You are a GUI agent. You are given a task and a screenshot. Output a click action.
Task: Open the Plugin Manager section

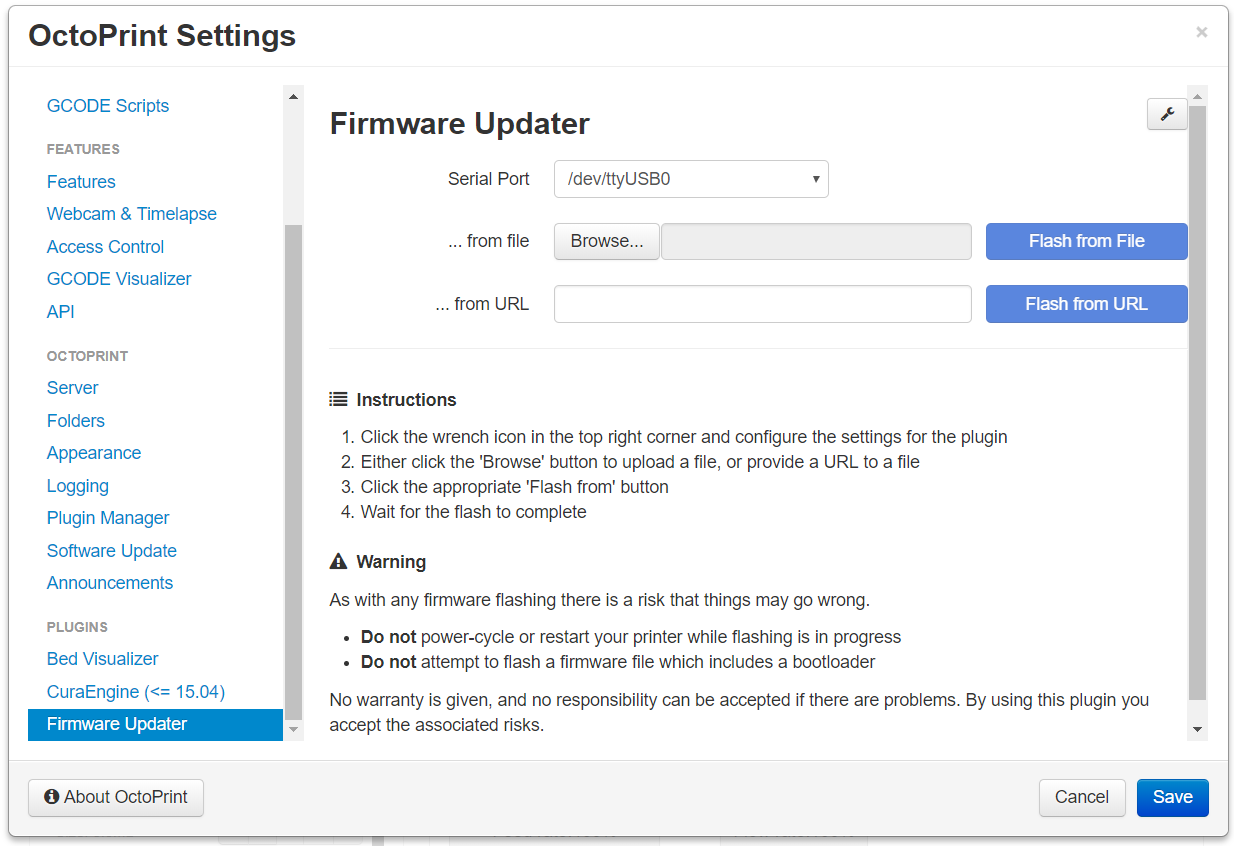108,518
